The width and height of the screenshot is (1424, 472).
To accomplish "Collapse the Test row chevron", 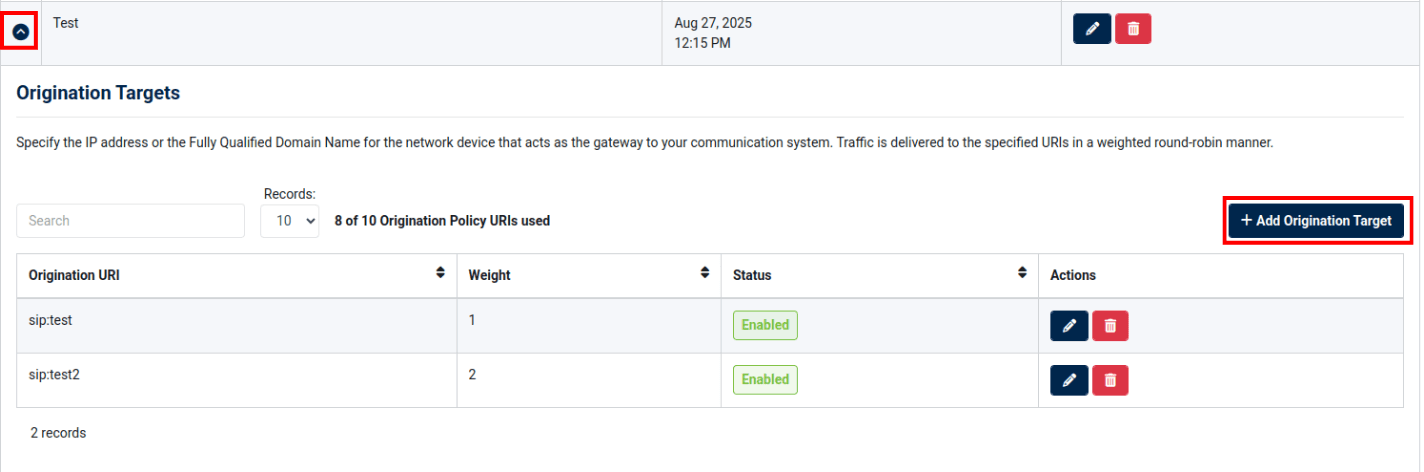I will point(21,32).
